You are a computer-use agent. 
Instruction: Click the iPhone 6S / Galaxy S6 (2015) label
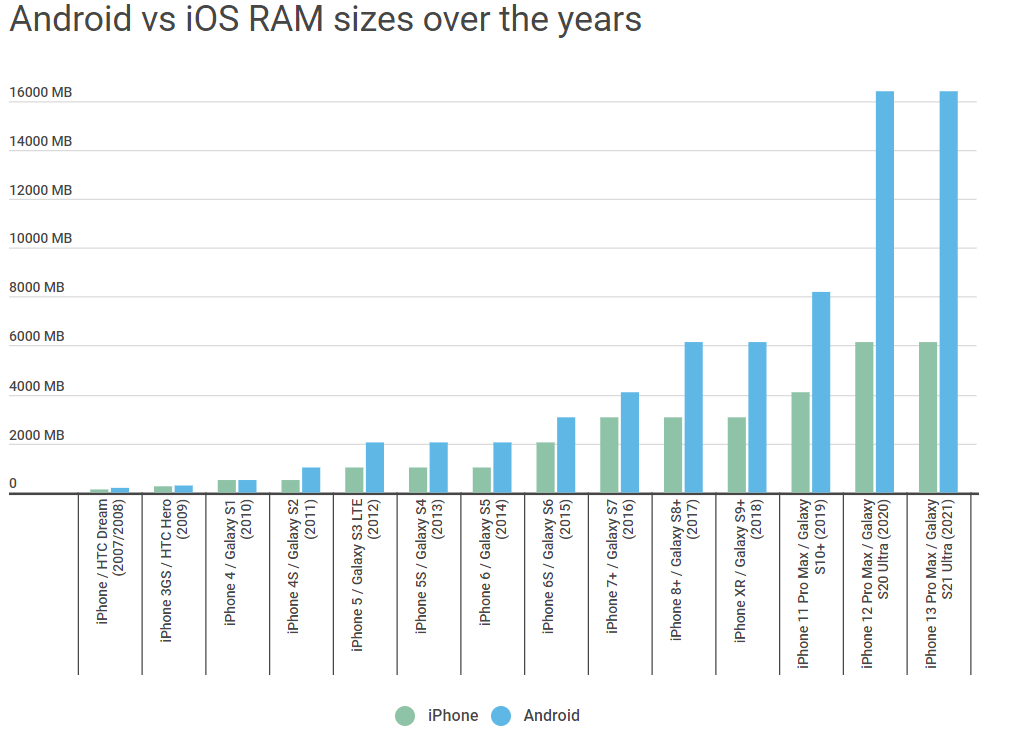point(557,566)
